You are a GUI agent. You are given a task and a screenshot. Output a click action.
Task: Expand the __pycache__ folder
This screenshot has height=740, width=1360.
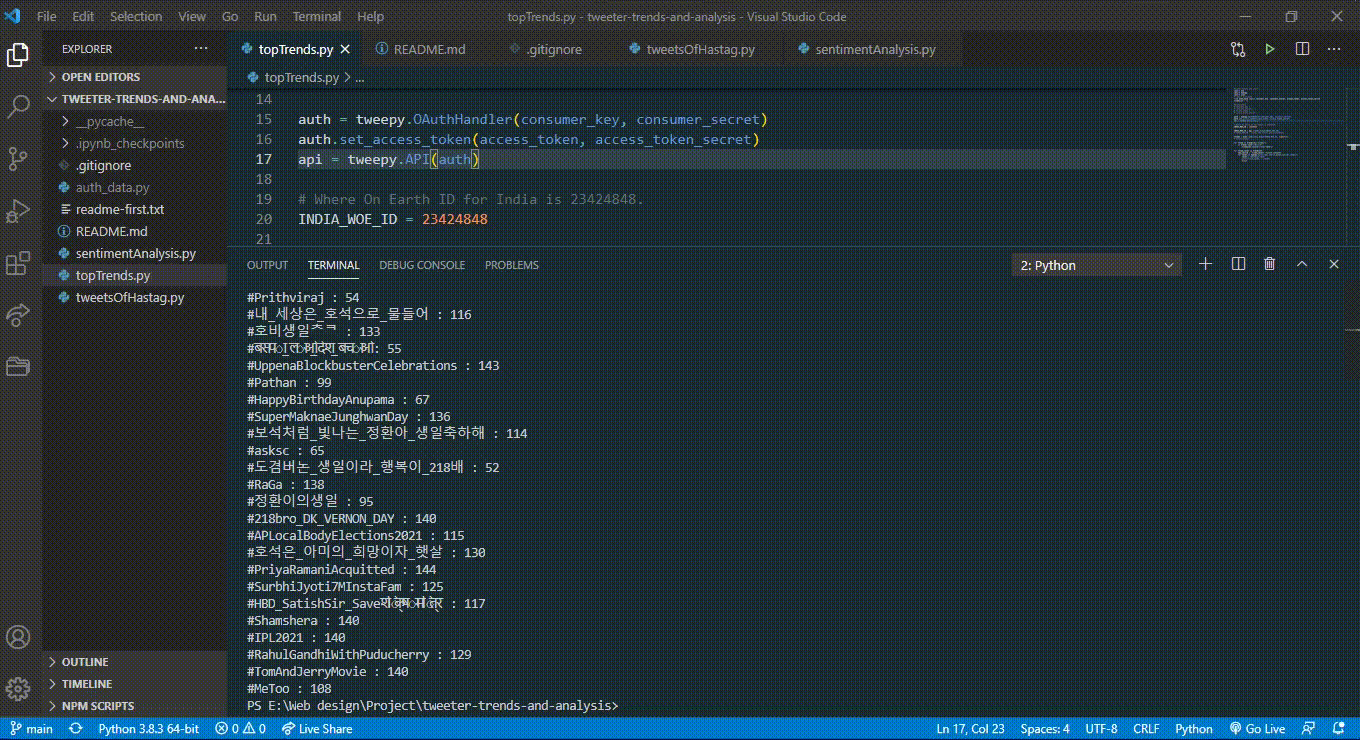(135, 121)
